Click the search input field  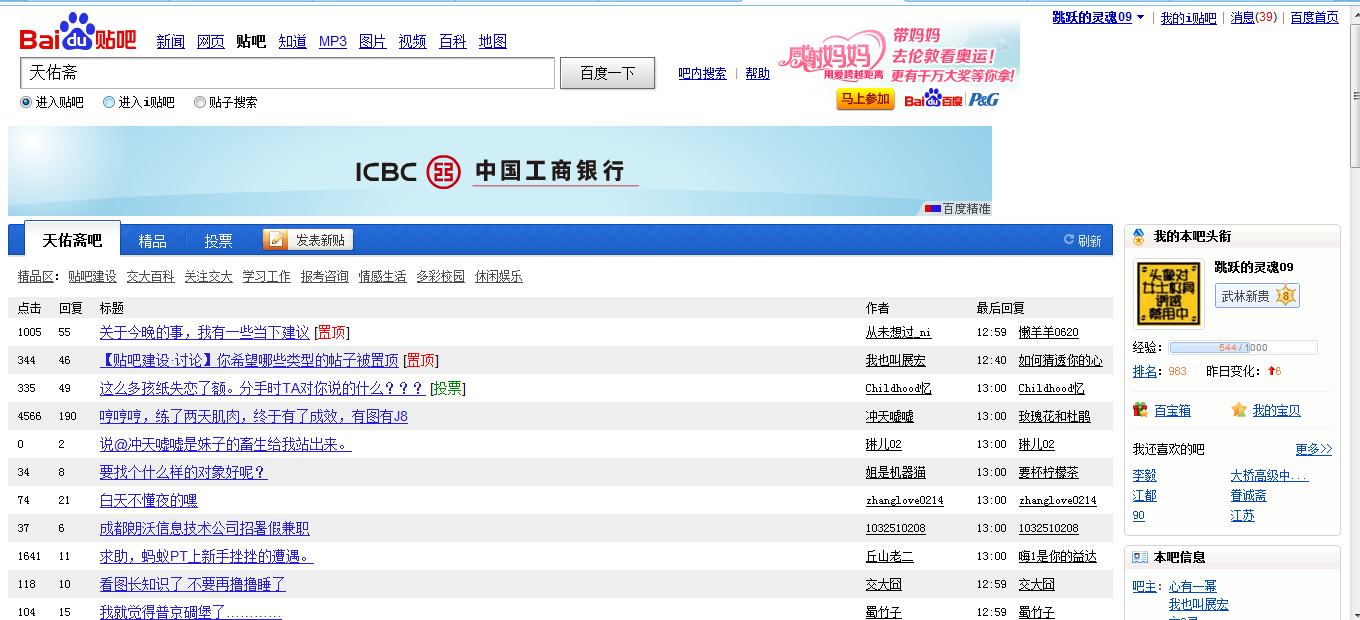(x=287, y=73)
